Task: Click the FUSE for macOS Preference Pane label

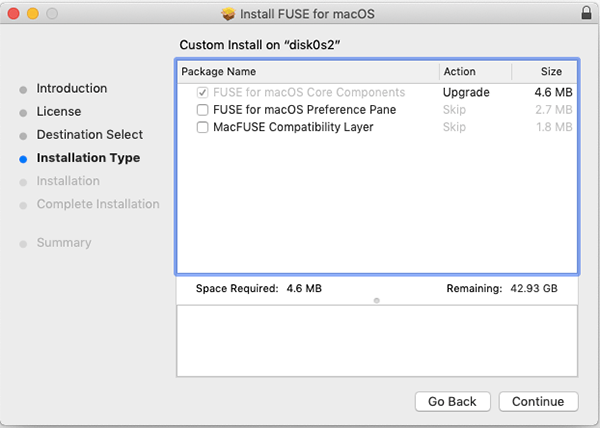Action: coord(304,110)
